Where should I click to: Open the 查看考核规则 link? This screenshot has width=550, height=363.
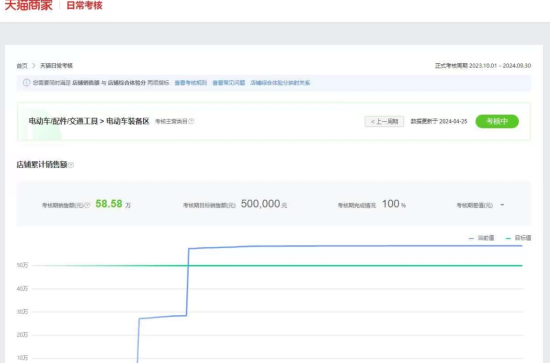pyautogui.click(x=190, y=83)
